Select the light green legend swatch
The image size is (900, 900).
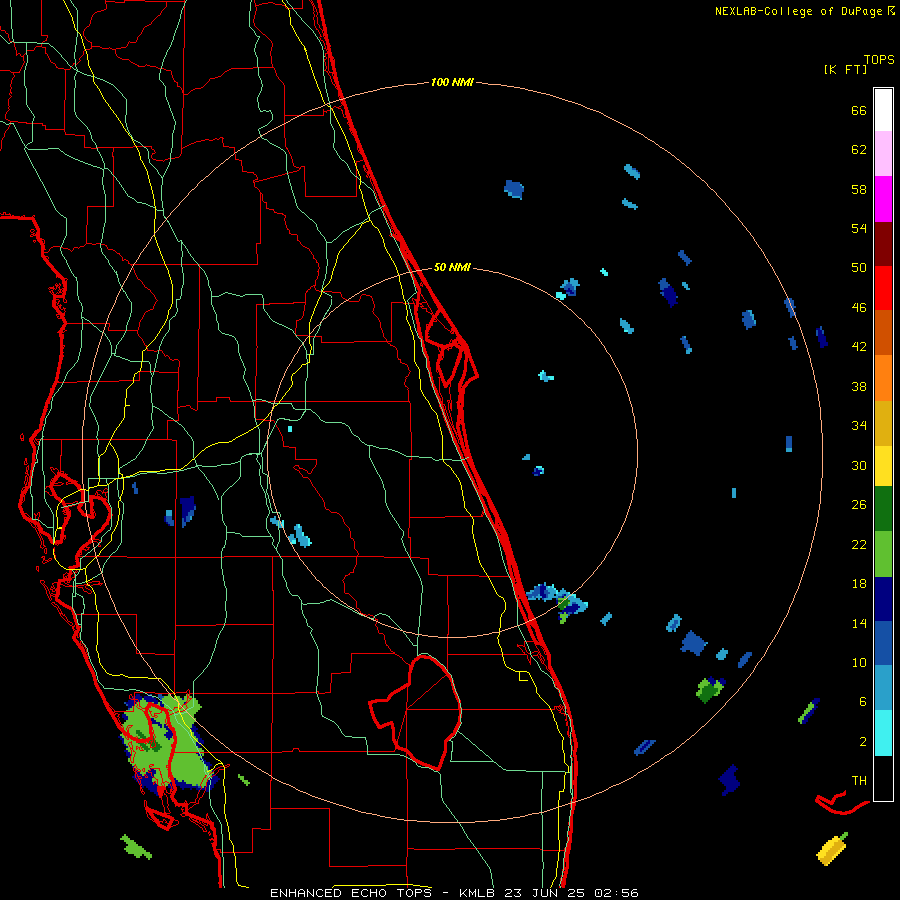pyautogui.click(x=883, y=554)
